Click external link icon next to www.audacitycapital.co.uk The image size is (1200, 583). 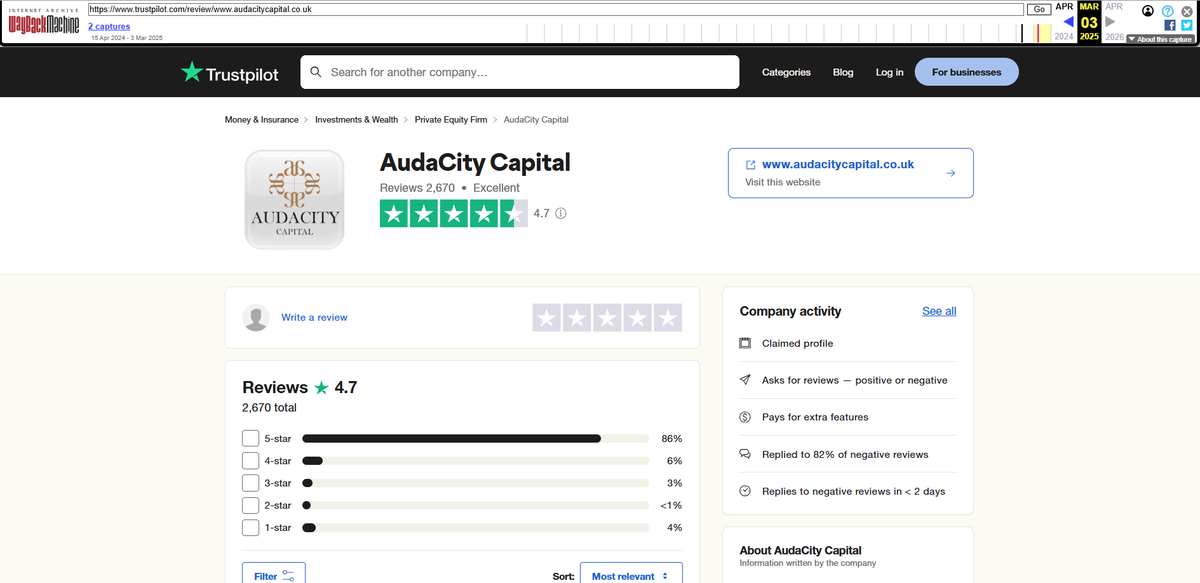pyautogui.click(x=751, y=165)
